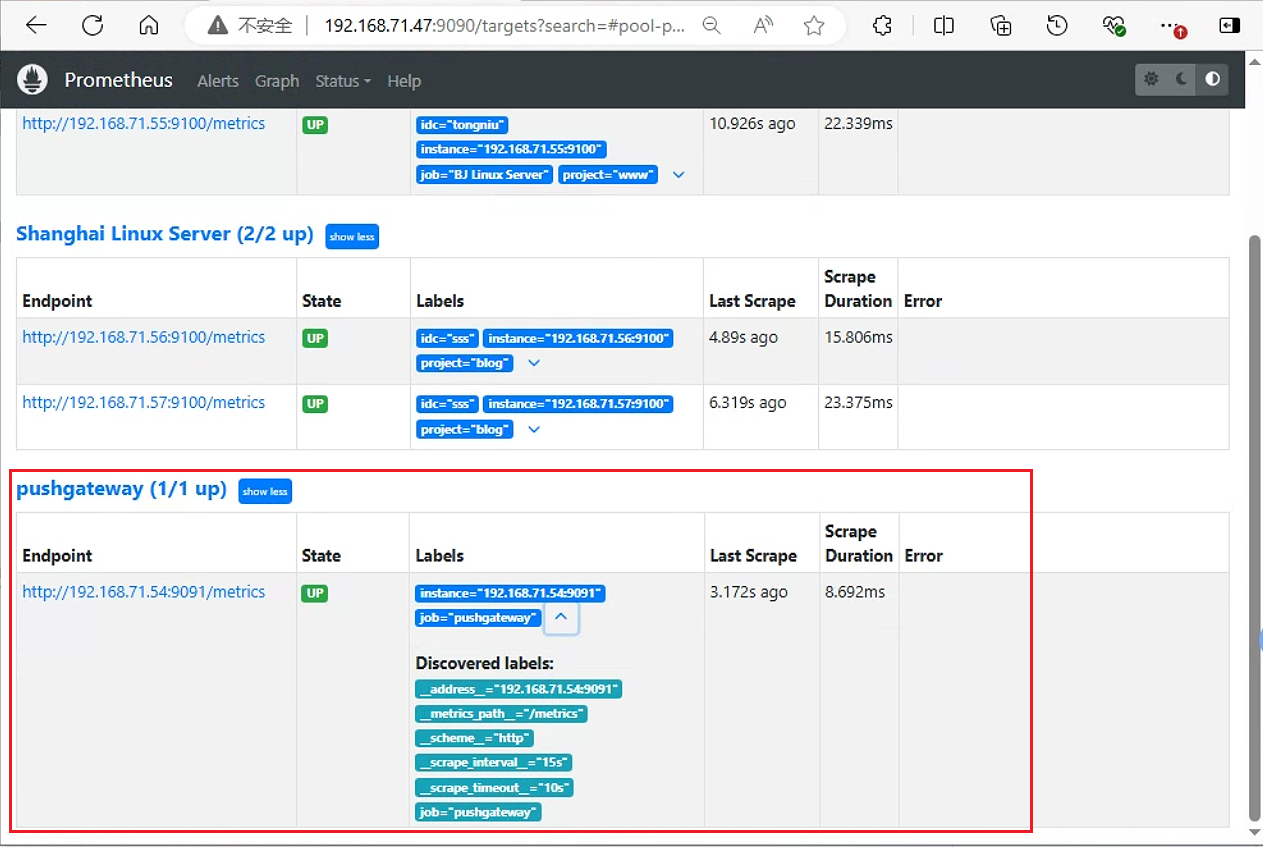Open endpoint http://192.168.71.57:9100/metrics

144,402
